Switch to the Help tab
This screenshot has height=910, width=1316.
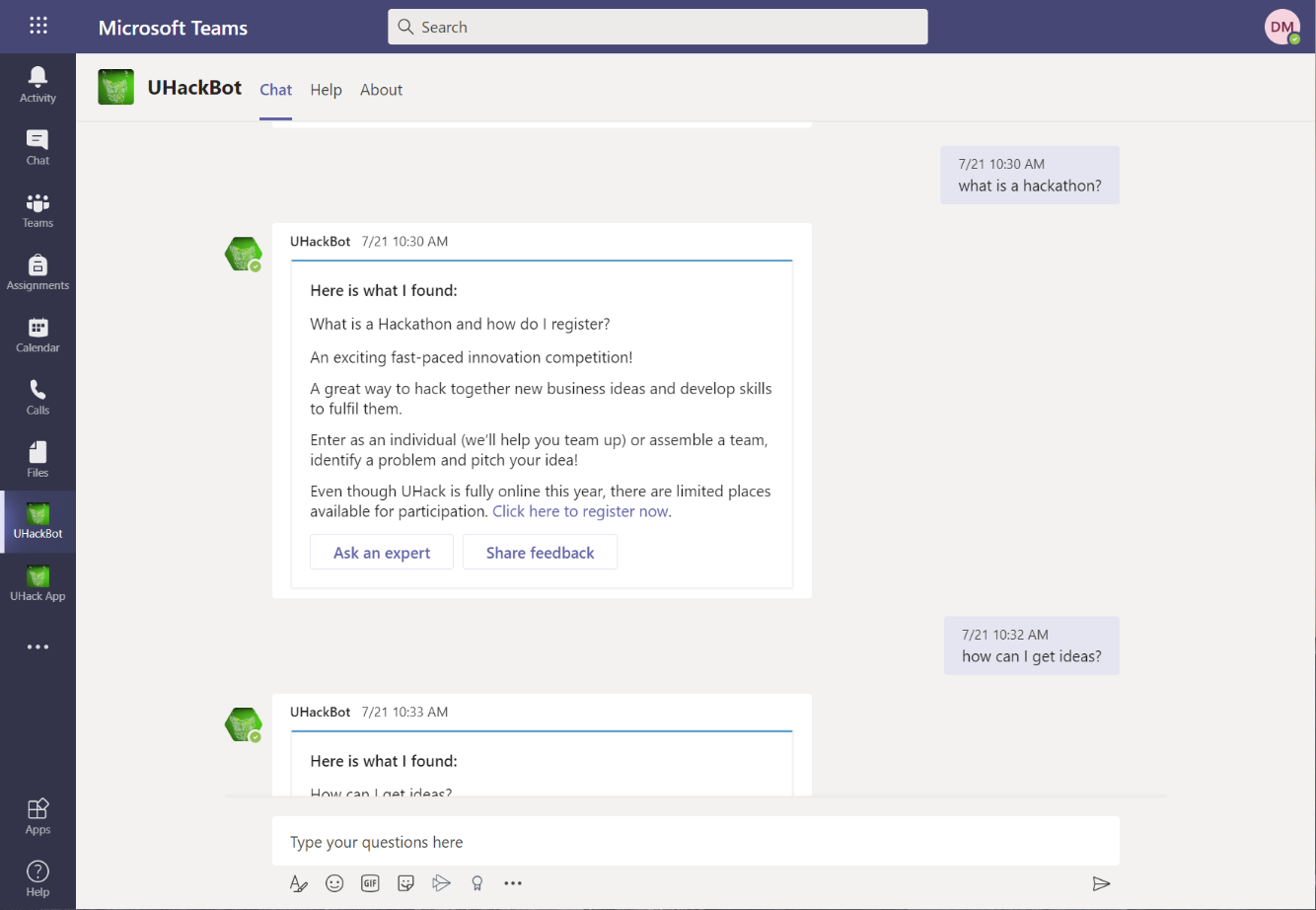point(326,90)
